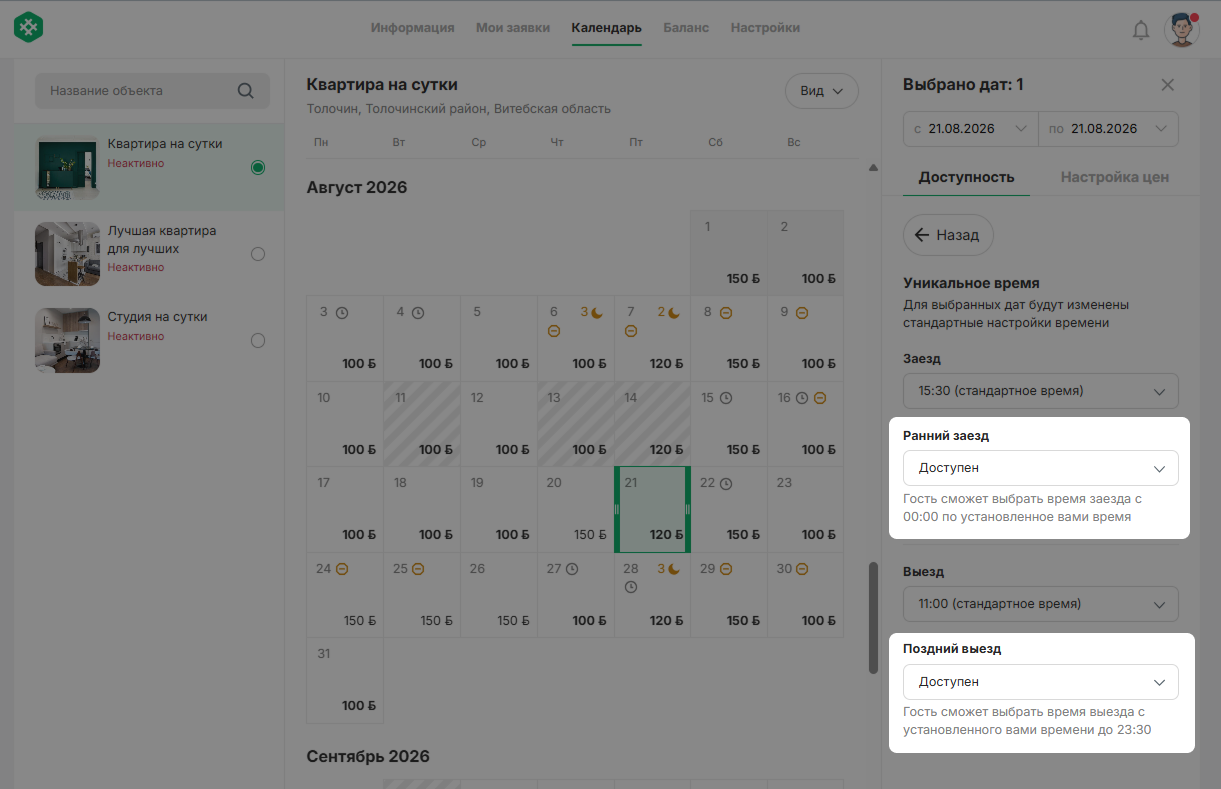1221x789 pixels.
Task: Switch to Настройка цен tab
Action: point(1115,177)
